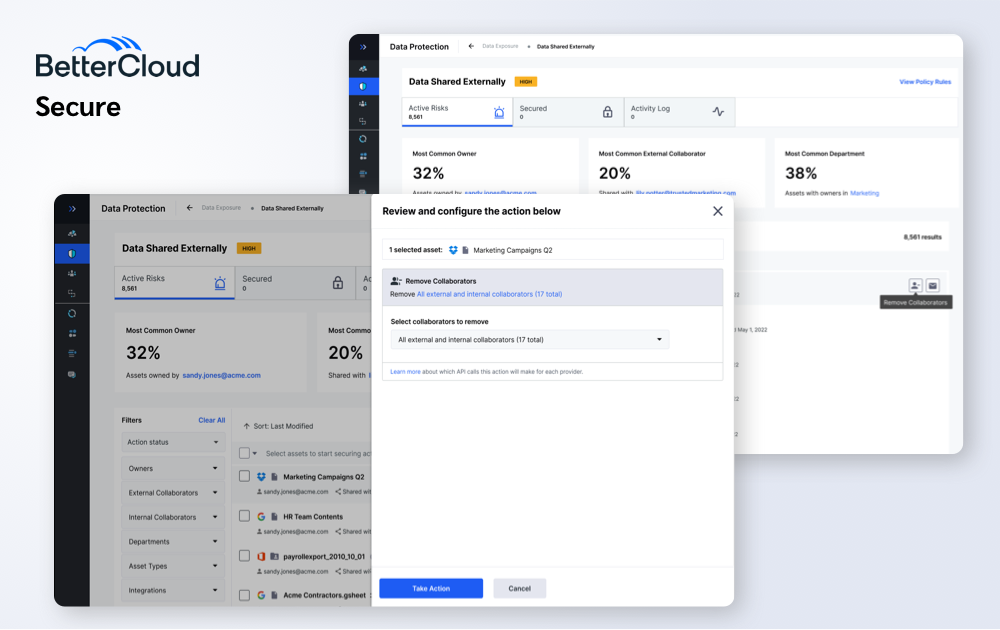Image resolution: width=1000 pixels, height=630 pixels.
Task: Expand the Departments filter dropdown
Action: [x=173, y=541]
